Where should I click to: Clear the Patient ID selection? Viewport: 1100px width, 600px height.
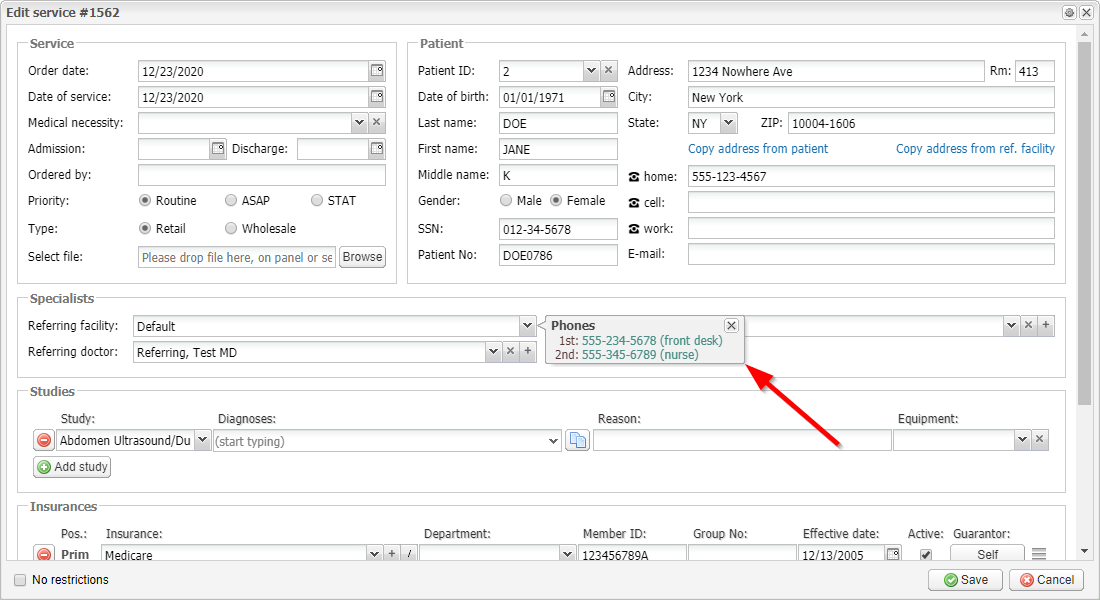[x=608, y=71]
